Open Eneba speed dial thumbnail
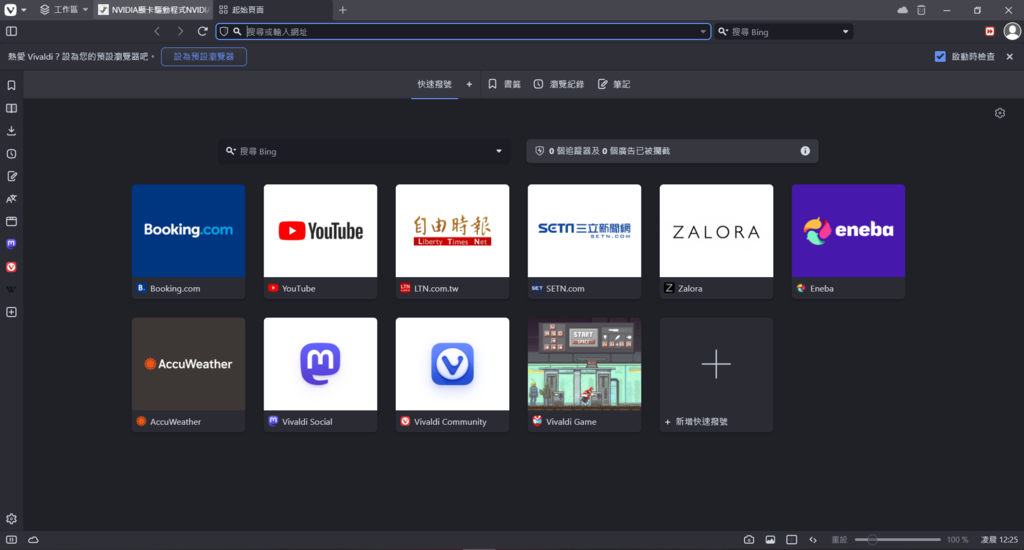 (848, 231)
